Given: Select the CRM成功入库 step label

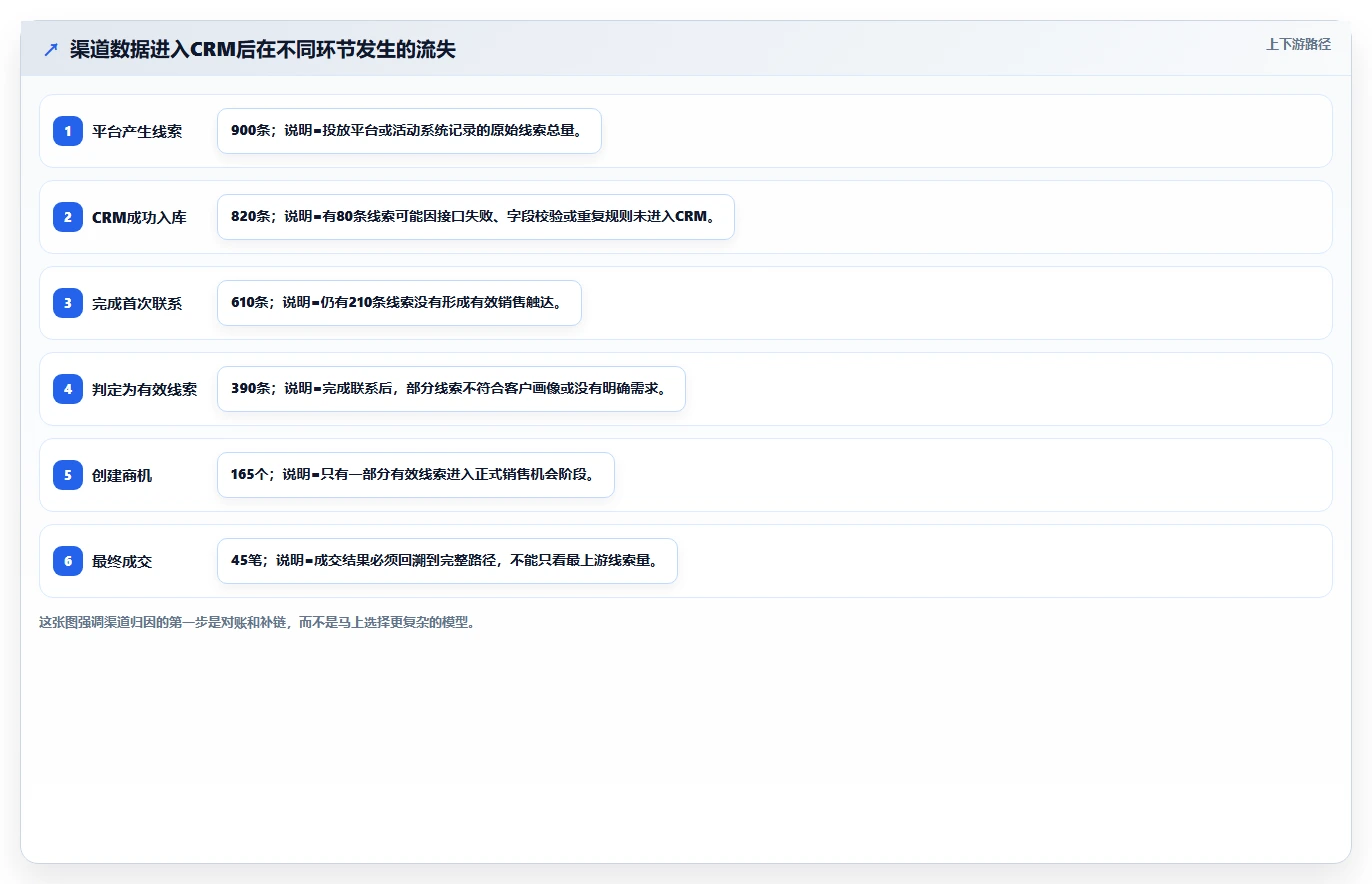Looking at the screenshot, I should 139,217.
